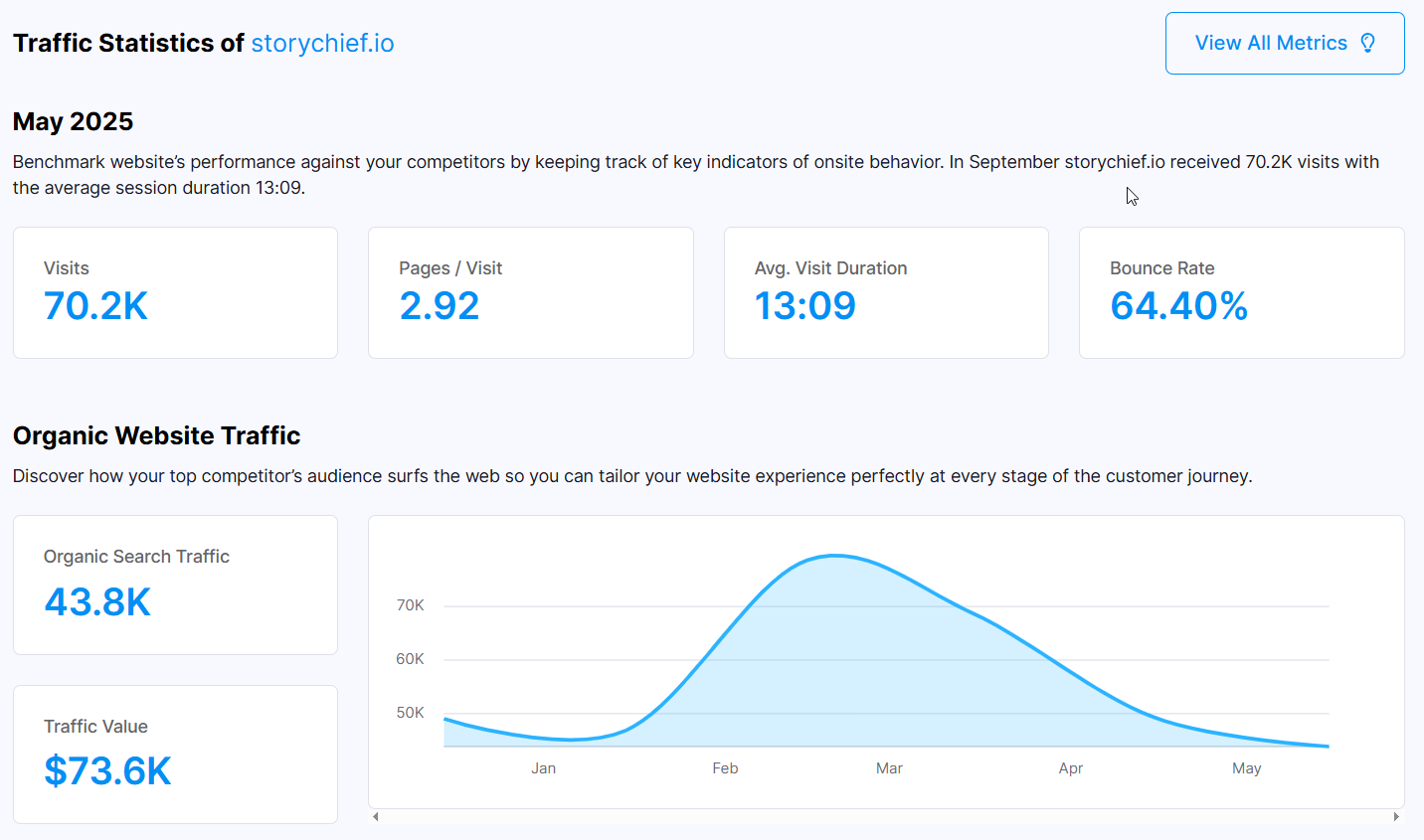Click the 70K gridline label
The image size is (1424, 840).
[x=410, y=605]
